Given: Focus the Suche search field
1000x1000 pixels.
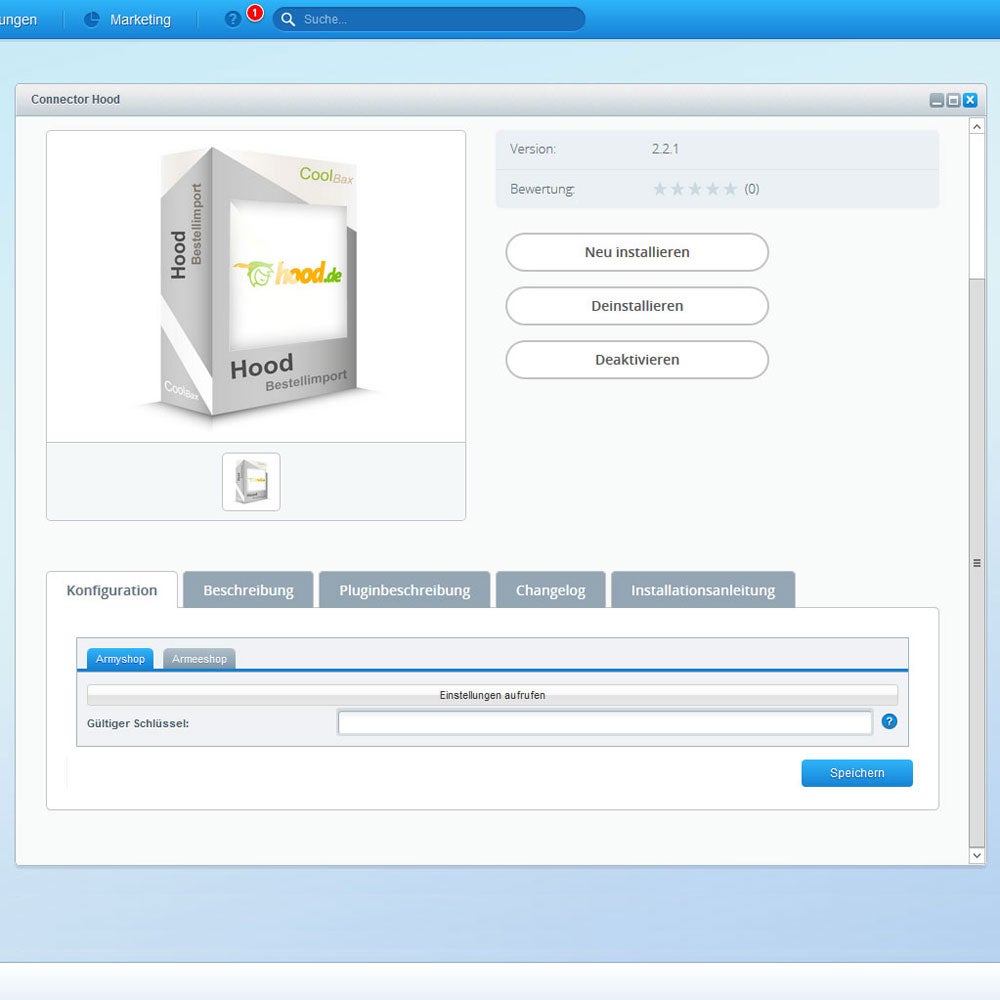Looking at the screenshot, I should pyautogui.click(x=429, y=19).
